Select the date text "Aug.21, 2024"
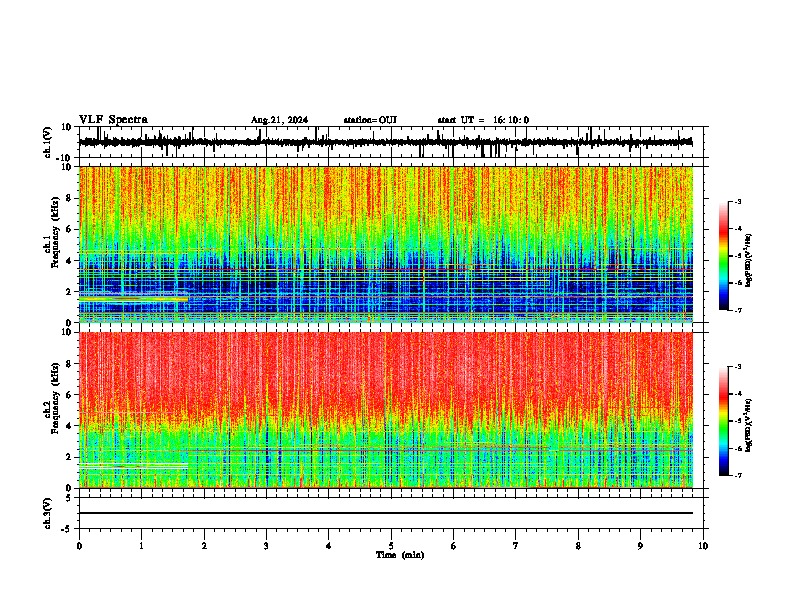 [x=279, y=120]
